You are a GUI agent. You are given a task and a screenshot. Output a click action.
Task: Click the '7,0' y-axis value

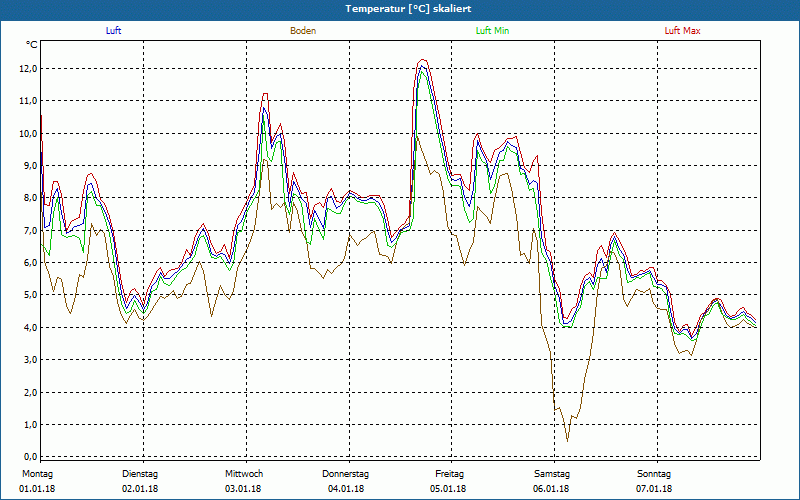pos(30,231)
